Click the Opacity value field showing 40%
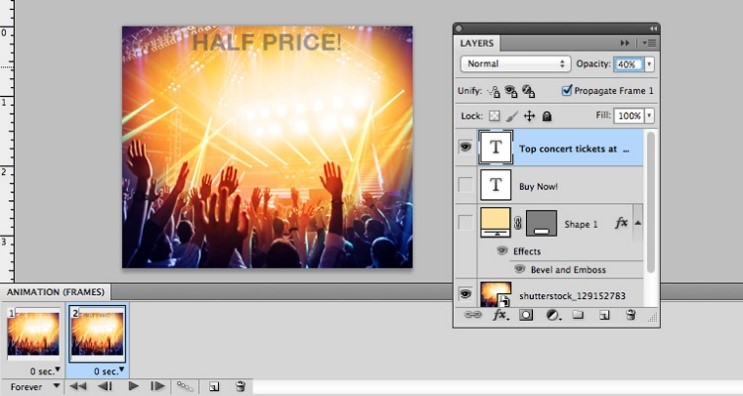Screen dimensions: 743x396 628,64
